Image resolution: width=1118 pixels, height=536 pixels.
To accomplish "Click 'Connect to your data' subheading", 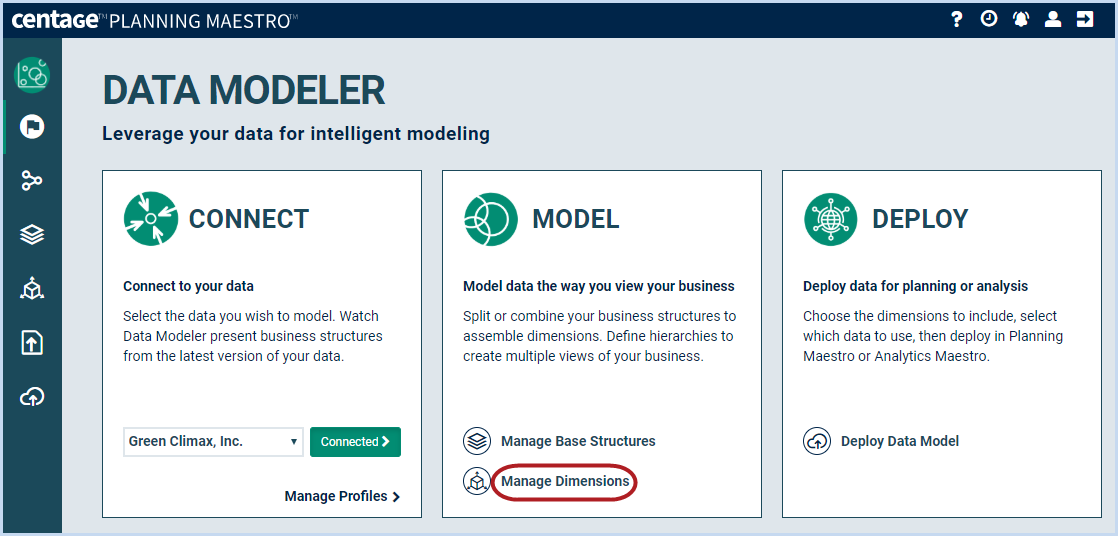I will coord(188,287).
